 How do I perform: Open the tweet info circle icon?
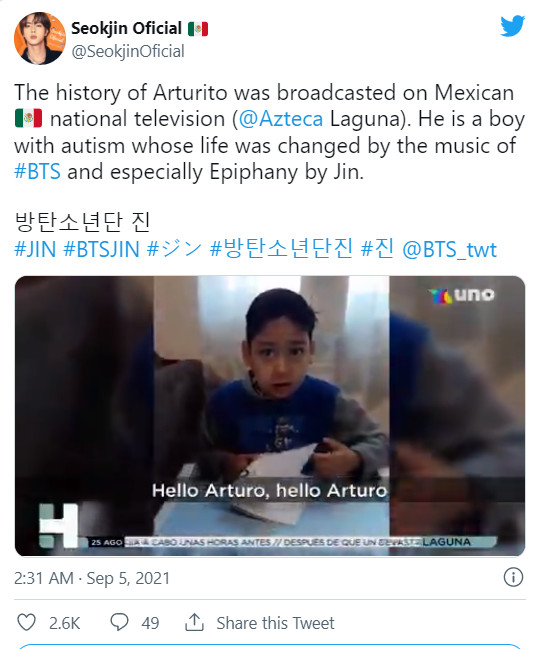point(513,577)
